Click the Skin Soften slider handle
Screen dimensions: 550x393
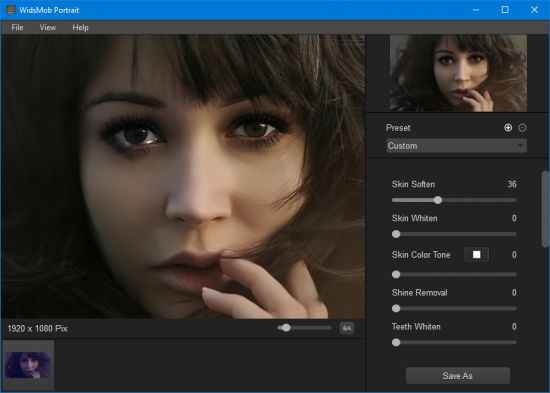(437, 200)
